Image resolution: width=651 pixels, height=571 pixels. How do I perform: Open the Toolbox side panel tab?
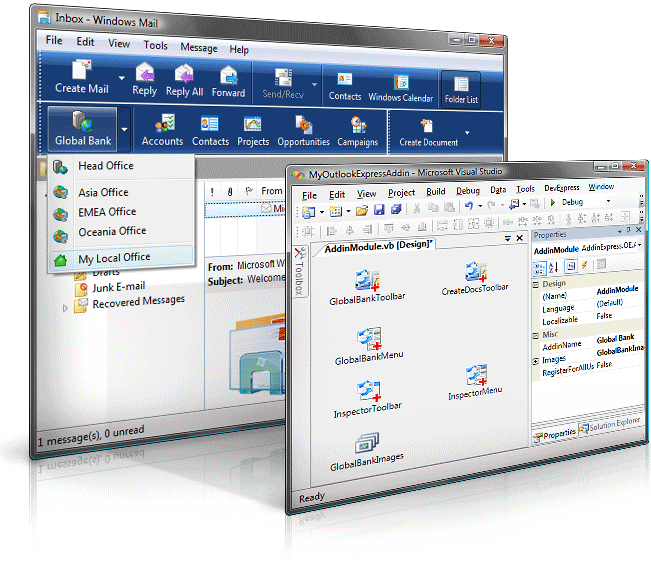coord(299,271)
